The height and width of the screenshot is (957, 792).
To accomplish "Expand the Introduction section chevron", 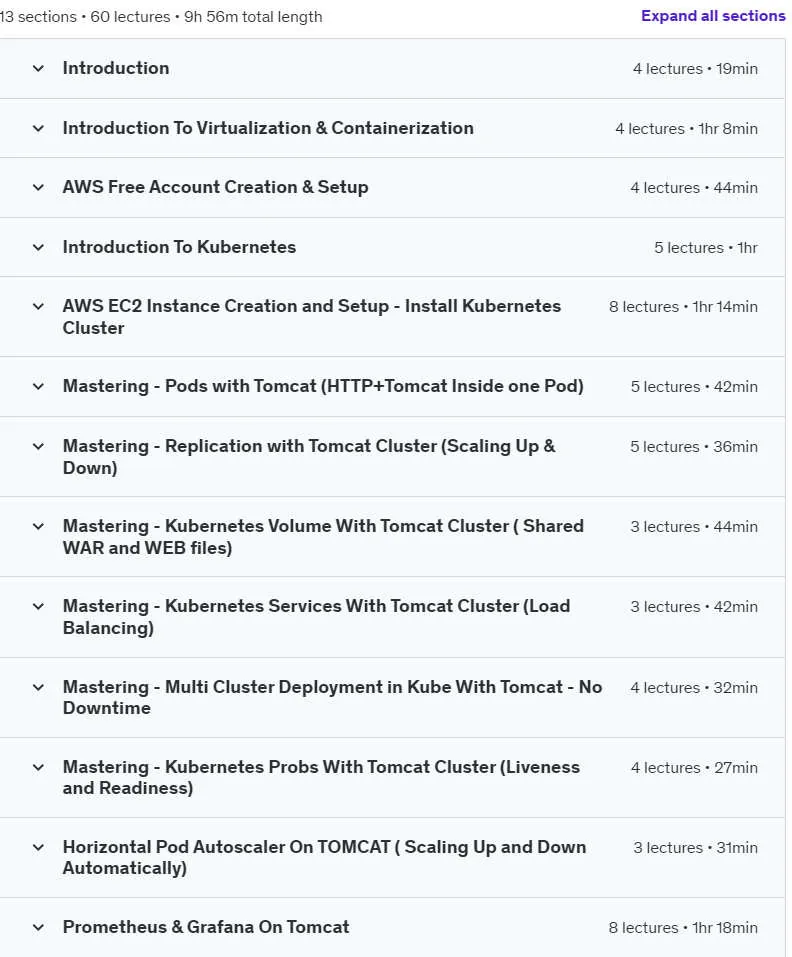I will coord(38,68).
